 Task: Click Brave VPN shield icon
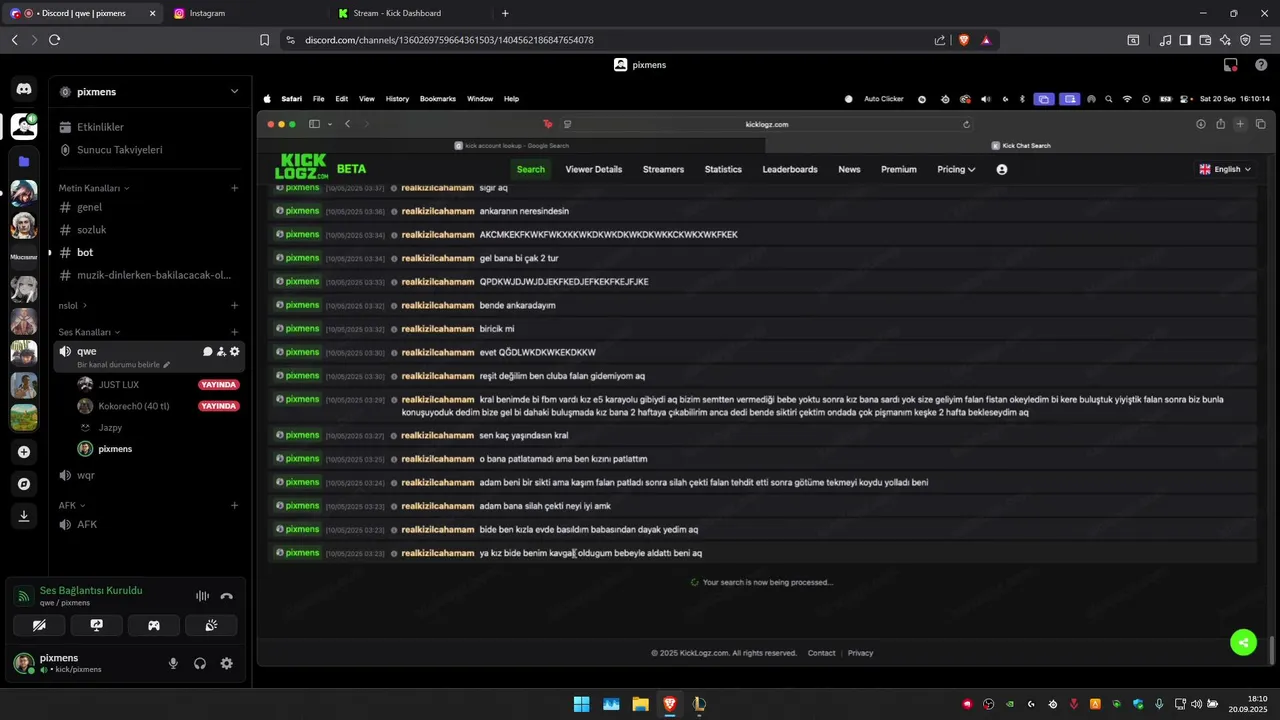point(1245,40)
